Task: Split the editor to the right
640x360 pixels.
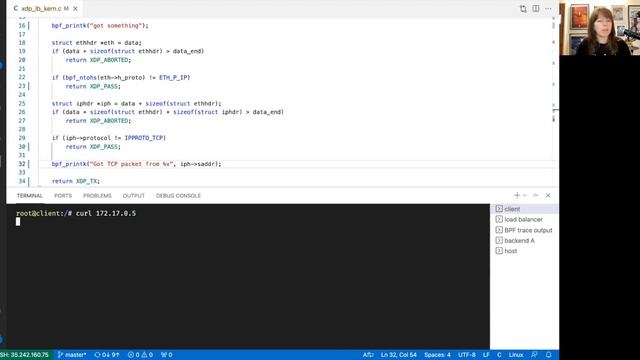Action: click(536, 9)
